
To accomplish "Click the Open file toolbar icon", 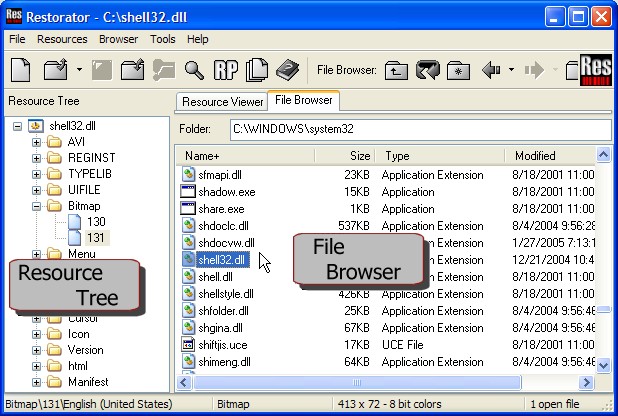I will coord(56,70).
